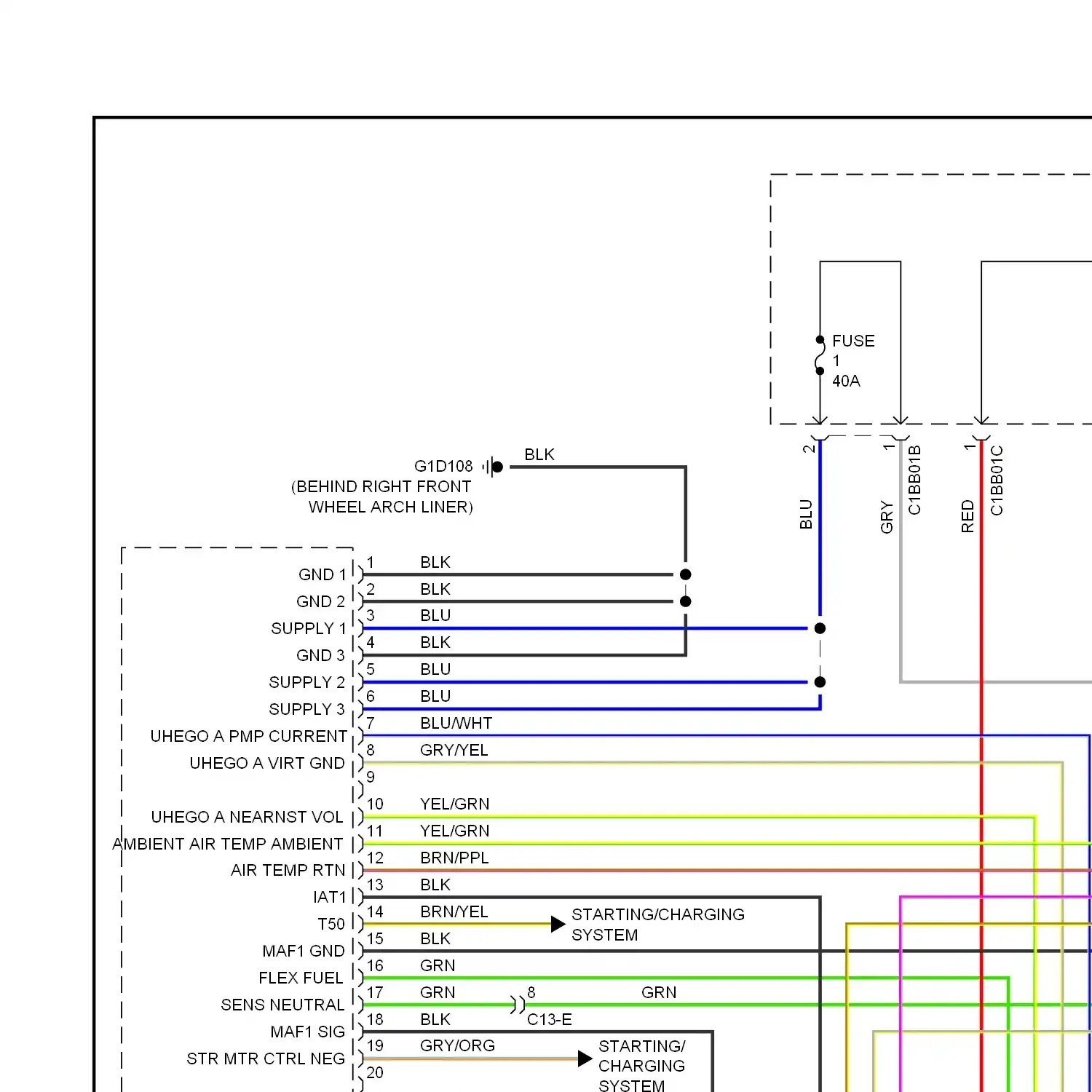Viewport: 1092px width, 1092px height.
Task: Select the GND 3 pin label
Action: point(320,655)
